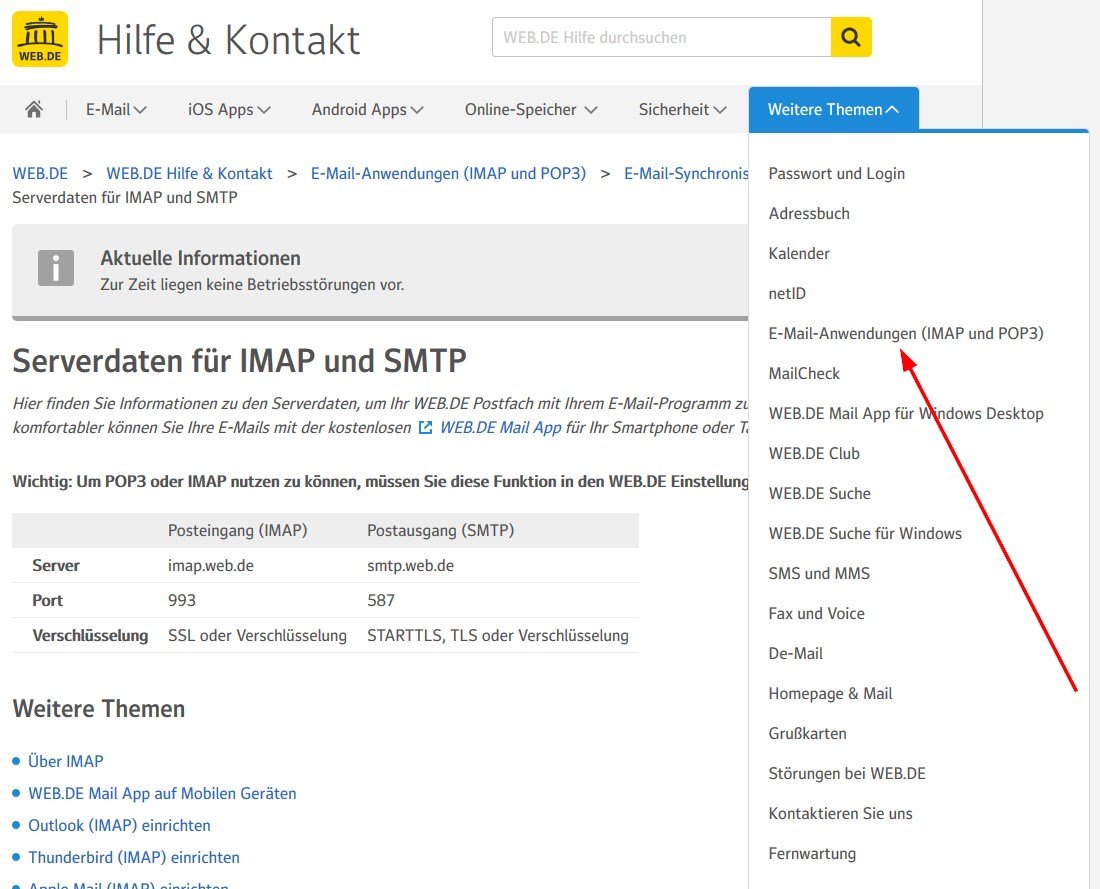Viewport: 1100px width, 889px height.
Task: Click the imap.web.de server cell
Action: 210,566
